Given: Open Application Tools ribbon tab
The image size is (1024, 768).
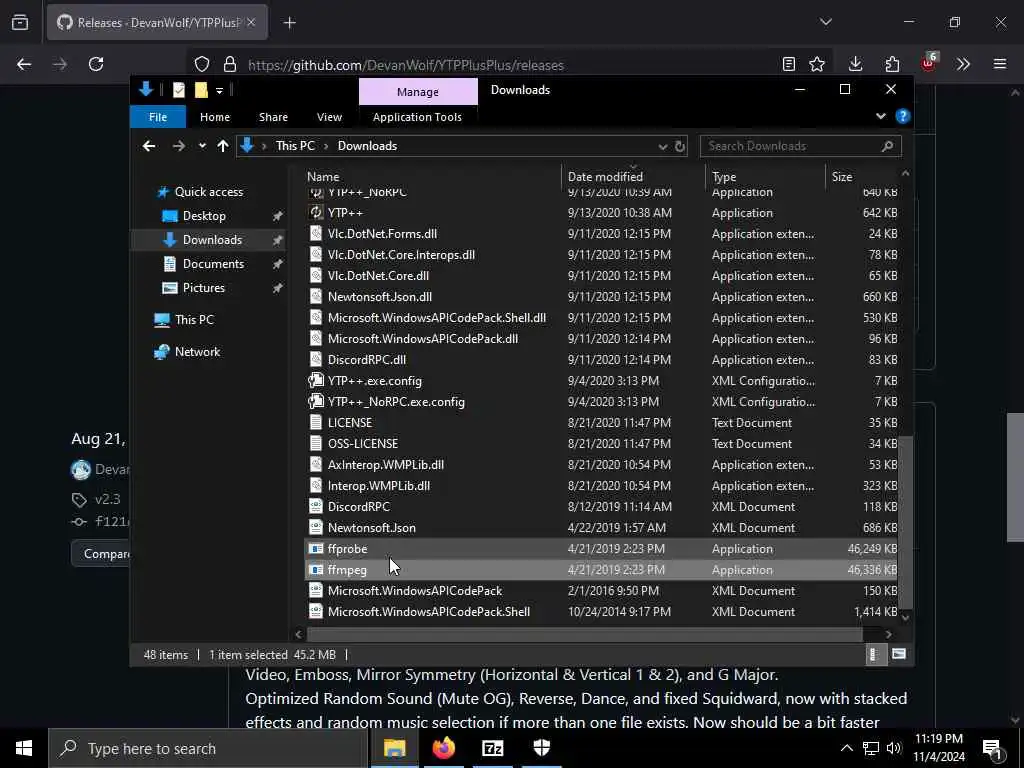Looking at the screenshot, I should pyautogui.click(x=417, y=117).
